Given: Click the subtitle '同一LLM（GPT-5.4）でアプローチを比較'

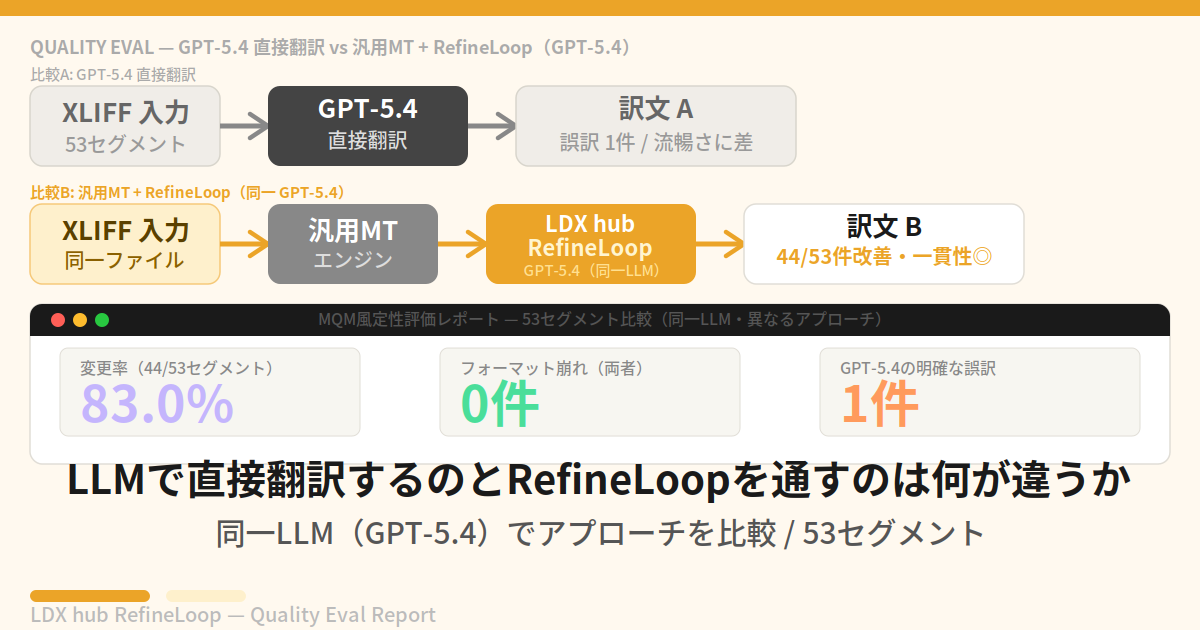Looking at the screenshot, I should pos(600,533).
